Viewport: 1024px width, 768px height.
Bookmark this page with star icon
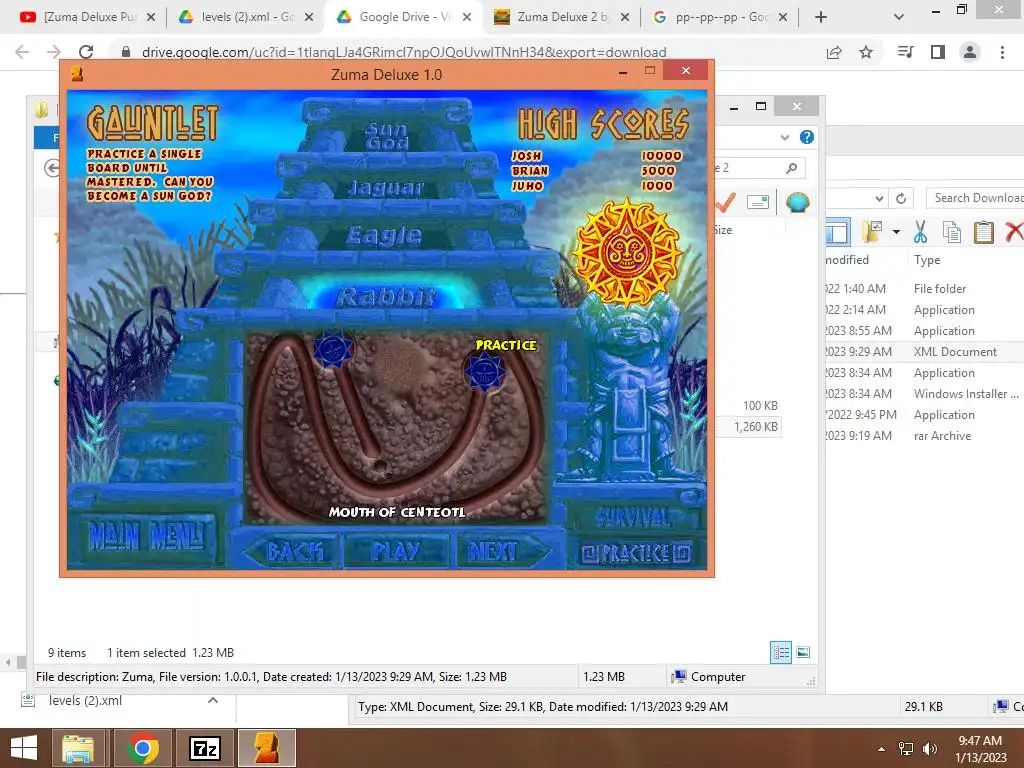pyautogui.click(x=866, y=52)
